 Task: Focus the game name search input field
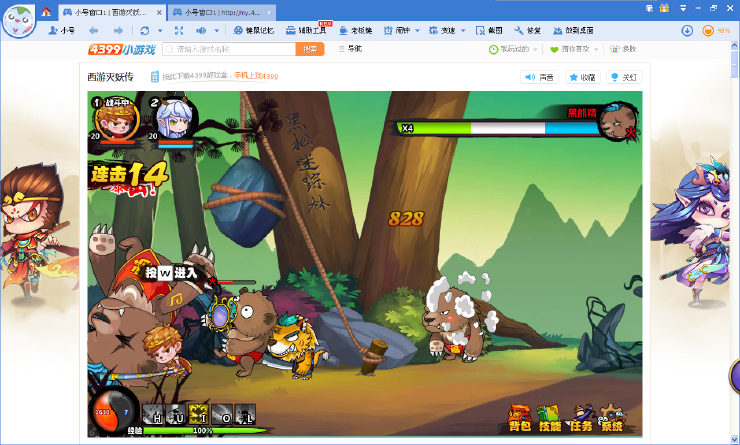(229, 49)
